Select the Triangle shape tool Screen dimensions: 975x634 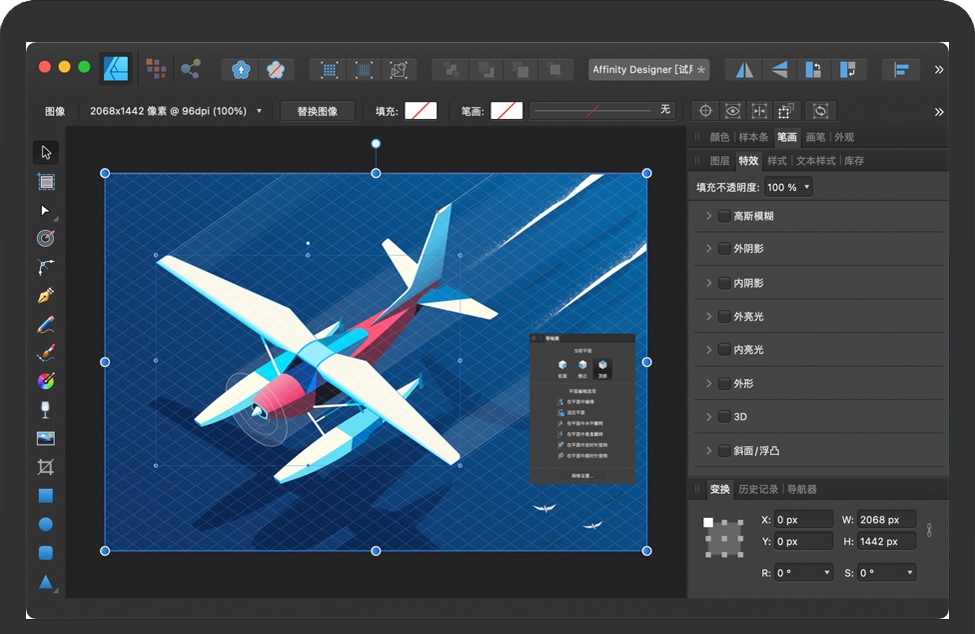click(46, 581)
